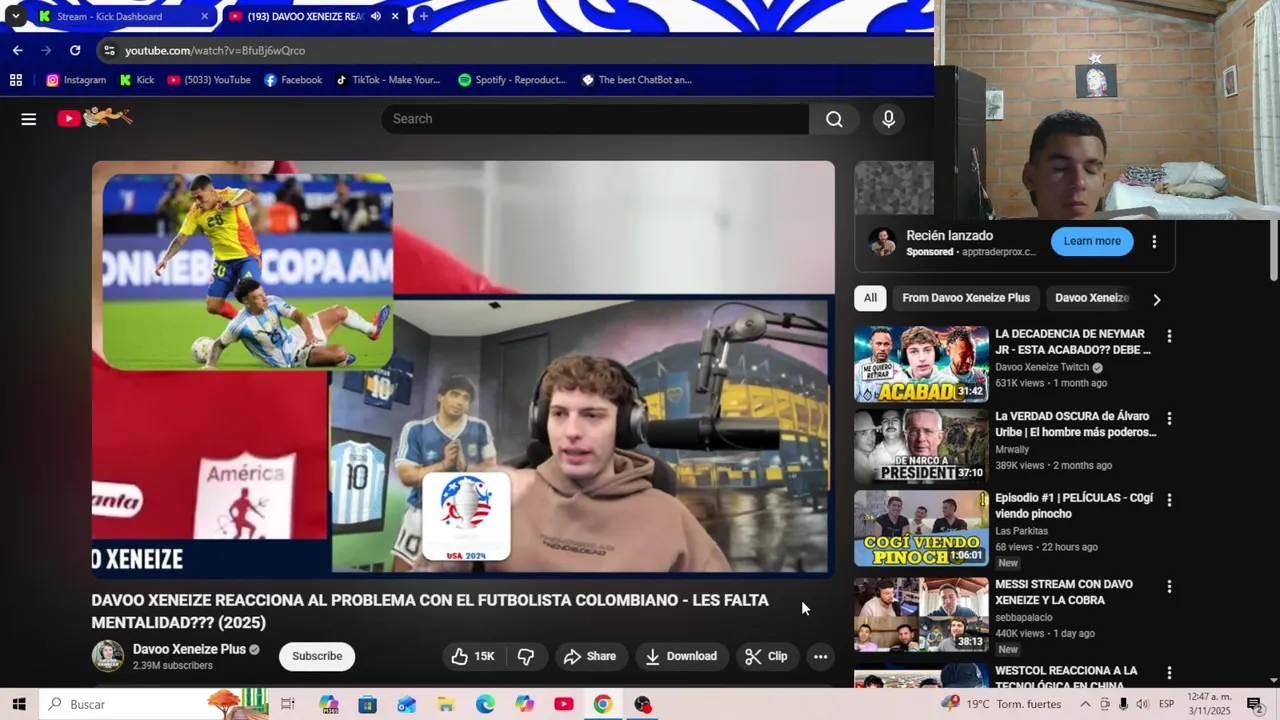The height and width of the screenshot is (720, 1280).
Task: Open the Cogí viendo Pinocho thumbnail
Action: (x=921, y=528)
